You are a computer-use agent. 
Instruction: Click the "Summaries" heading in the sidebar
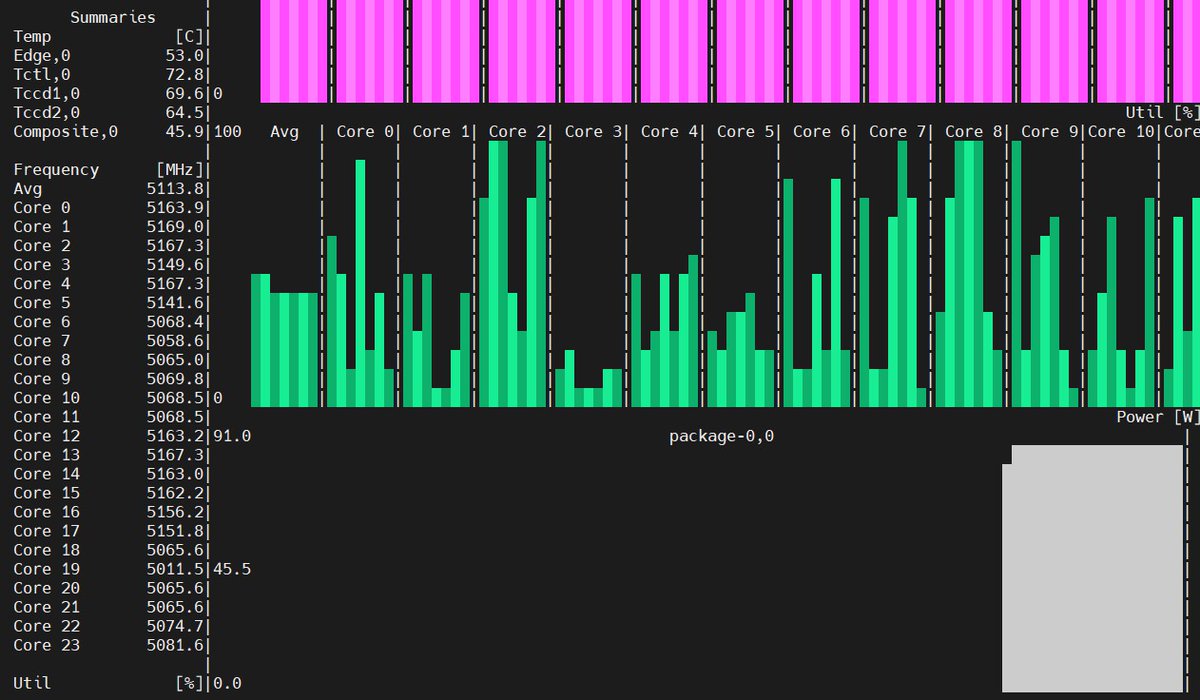tap(113, 17)
